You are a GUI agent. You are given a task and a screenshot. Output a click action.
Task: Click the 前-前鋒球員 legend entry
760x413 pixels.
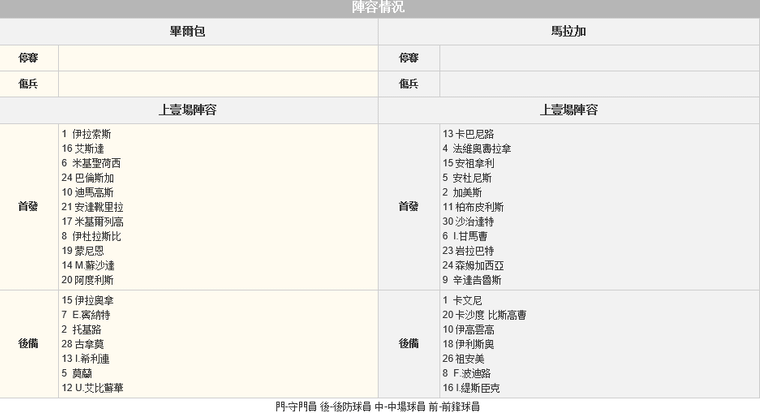454,407
